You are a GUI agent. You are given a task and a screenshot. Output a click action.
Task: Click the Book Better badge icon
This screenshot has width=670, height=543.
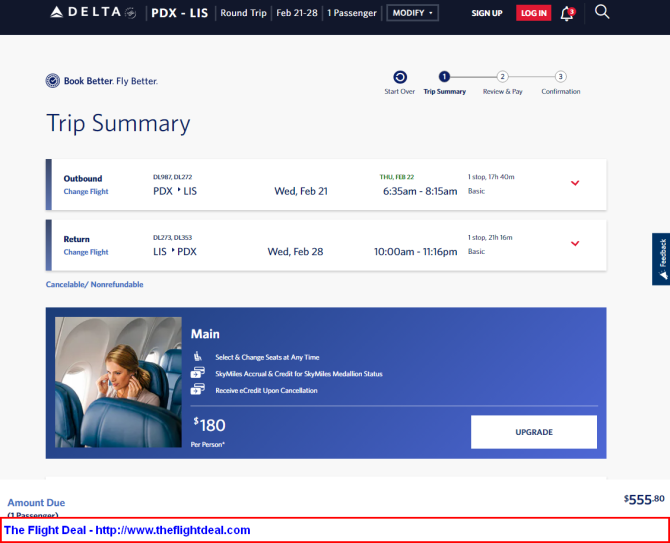(x=53, y=81)
